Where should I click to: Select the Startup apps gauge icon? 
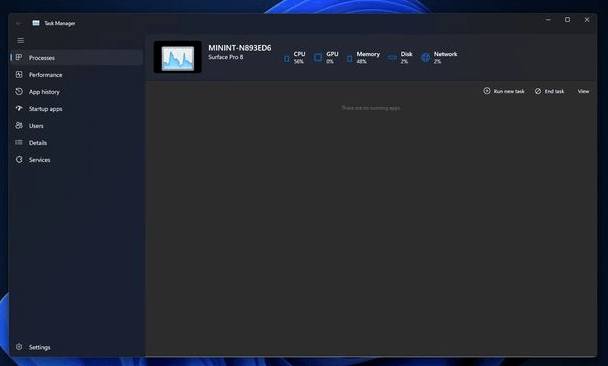pos(19,109)
